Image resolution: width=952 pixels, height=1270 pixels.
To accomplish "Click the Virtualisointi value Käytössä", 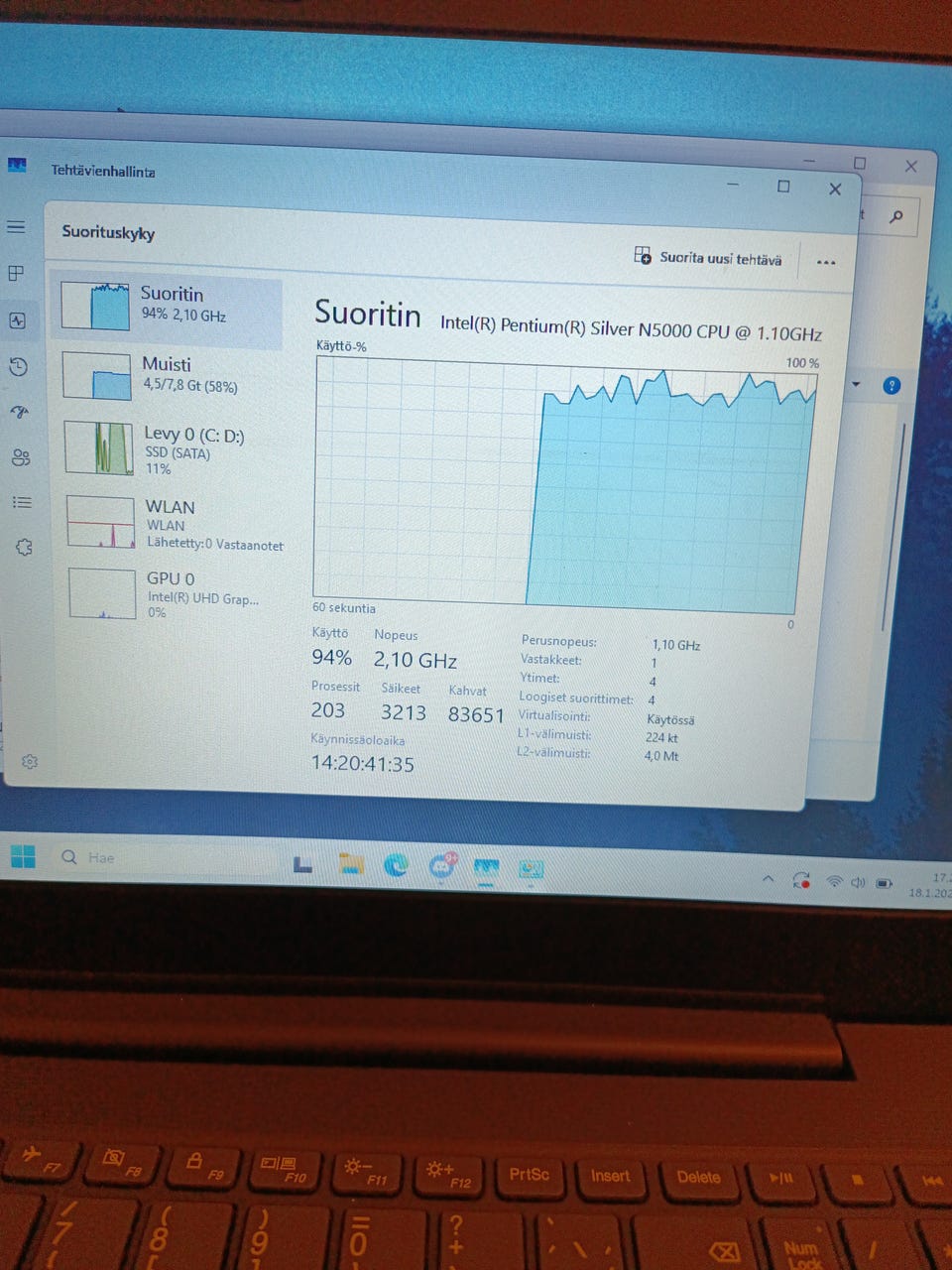I will (x=670, y=719).
